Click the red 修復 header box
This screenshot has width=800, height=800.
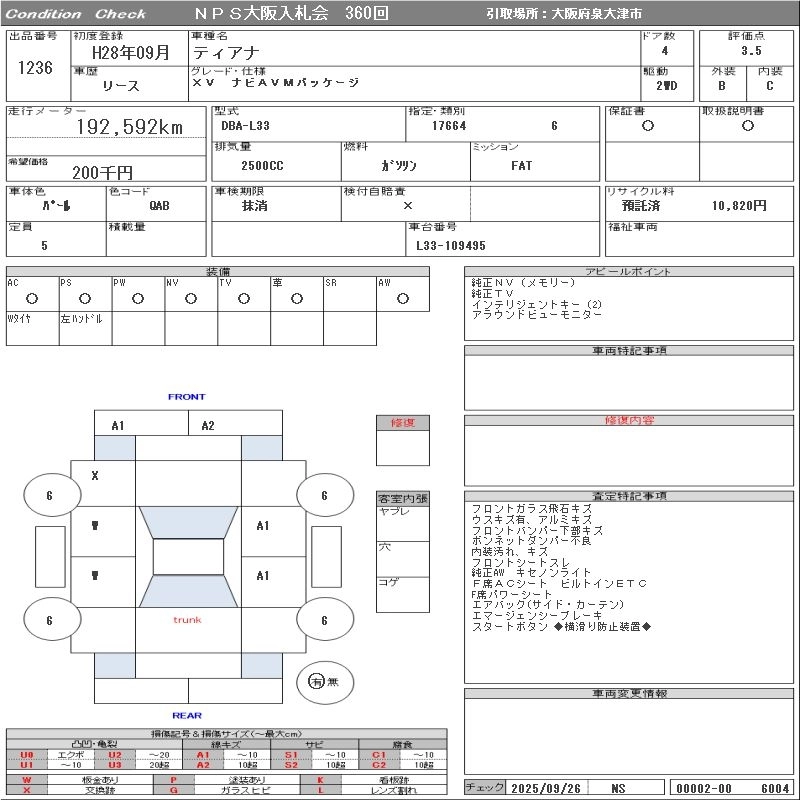point(402,423)
